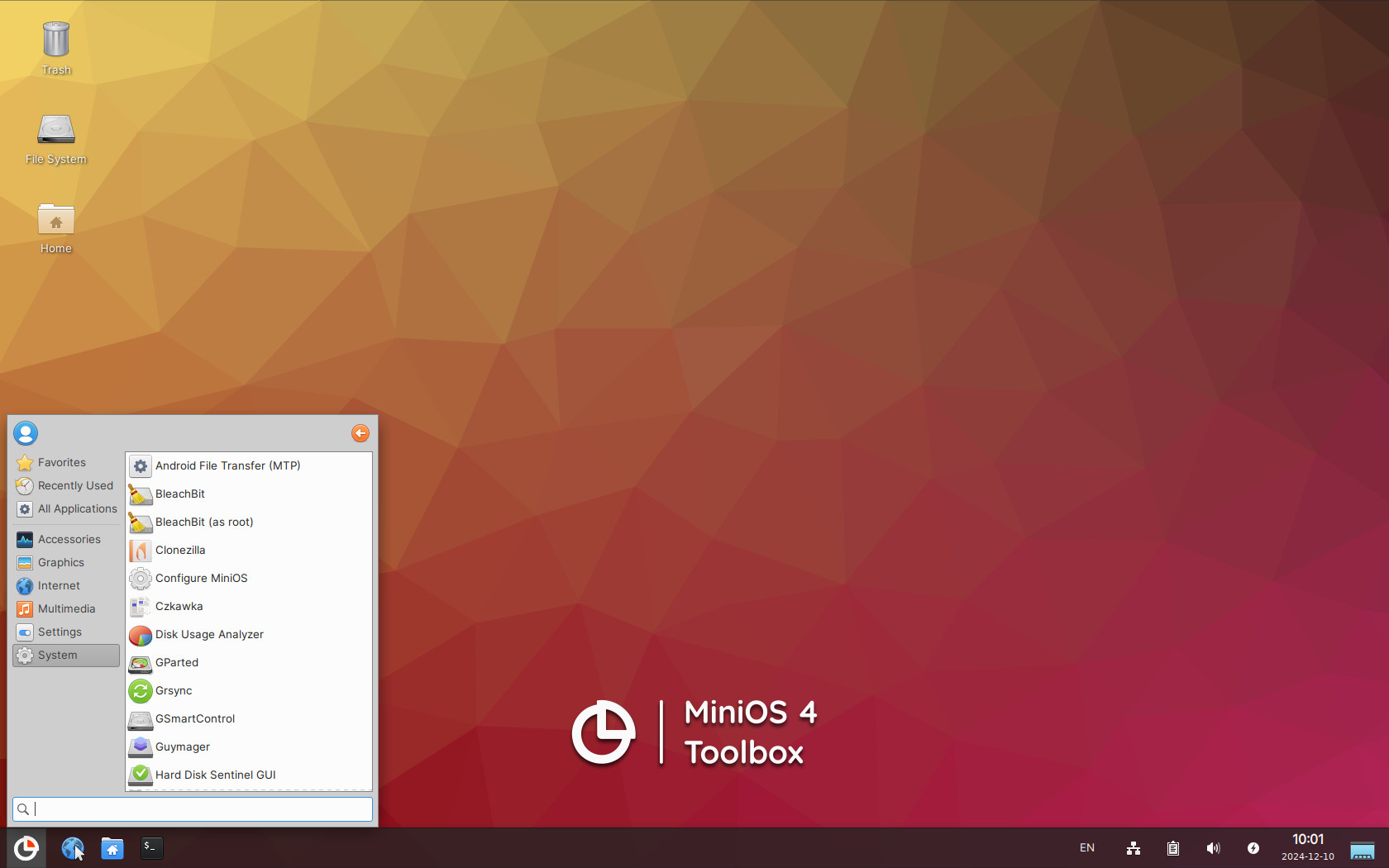Launch GParted partition editor
Viewport: 1389px width, 868px height.
click(x=249, y=662)
